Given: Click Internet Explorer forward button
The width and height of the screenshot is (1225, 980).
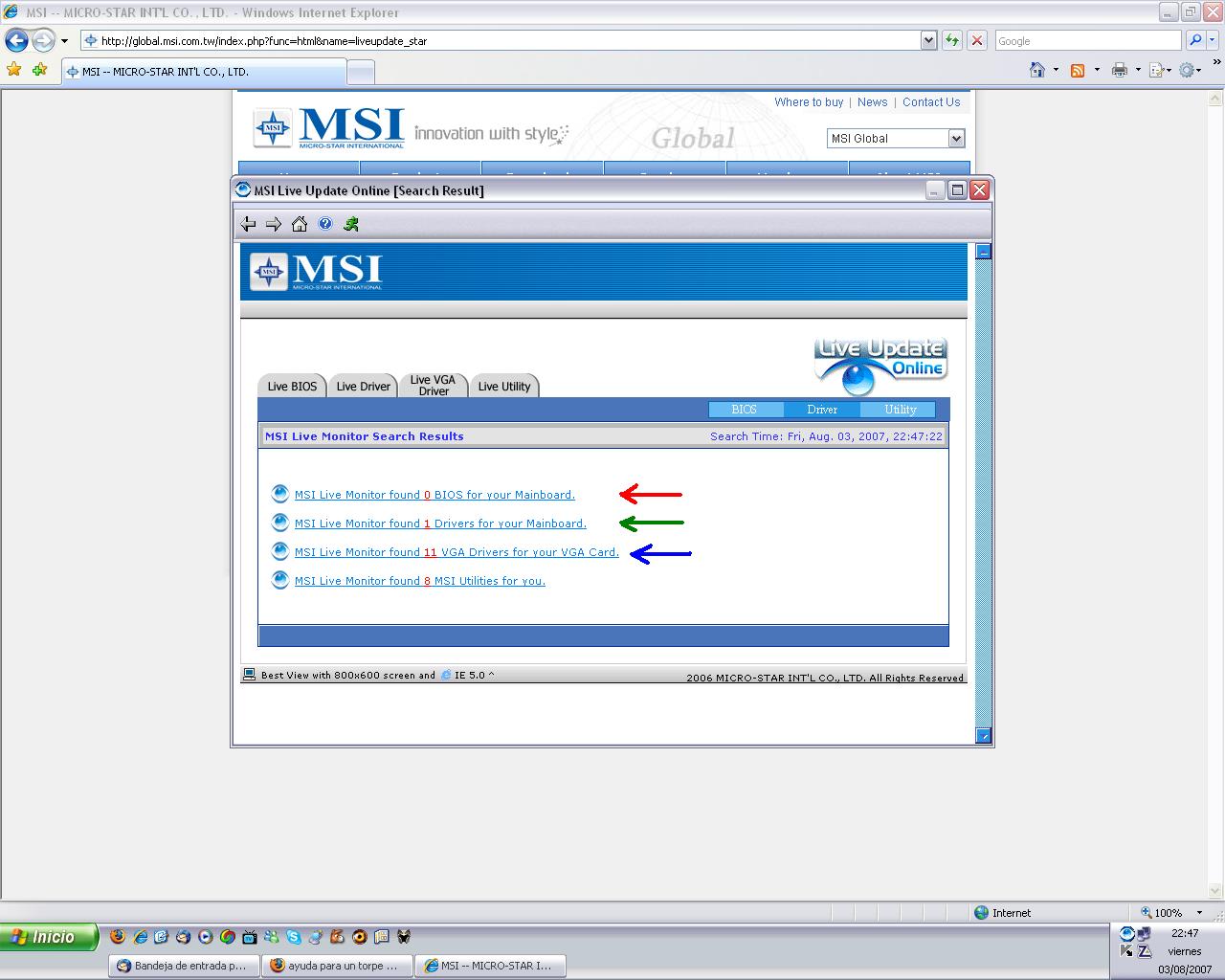Looking at the screenshot, I should (43, 40).
